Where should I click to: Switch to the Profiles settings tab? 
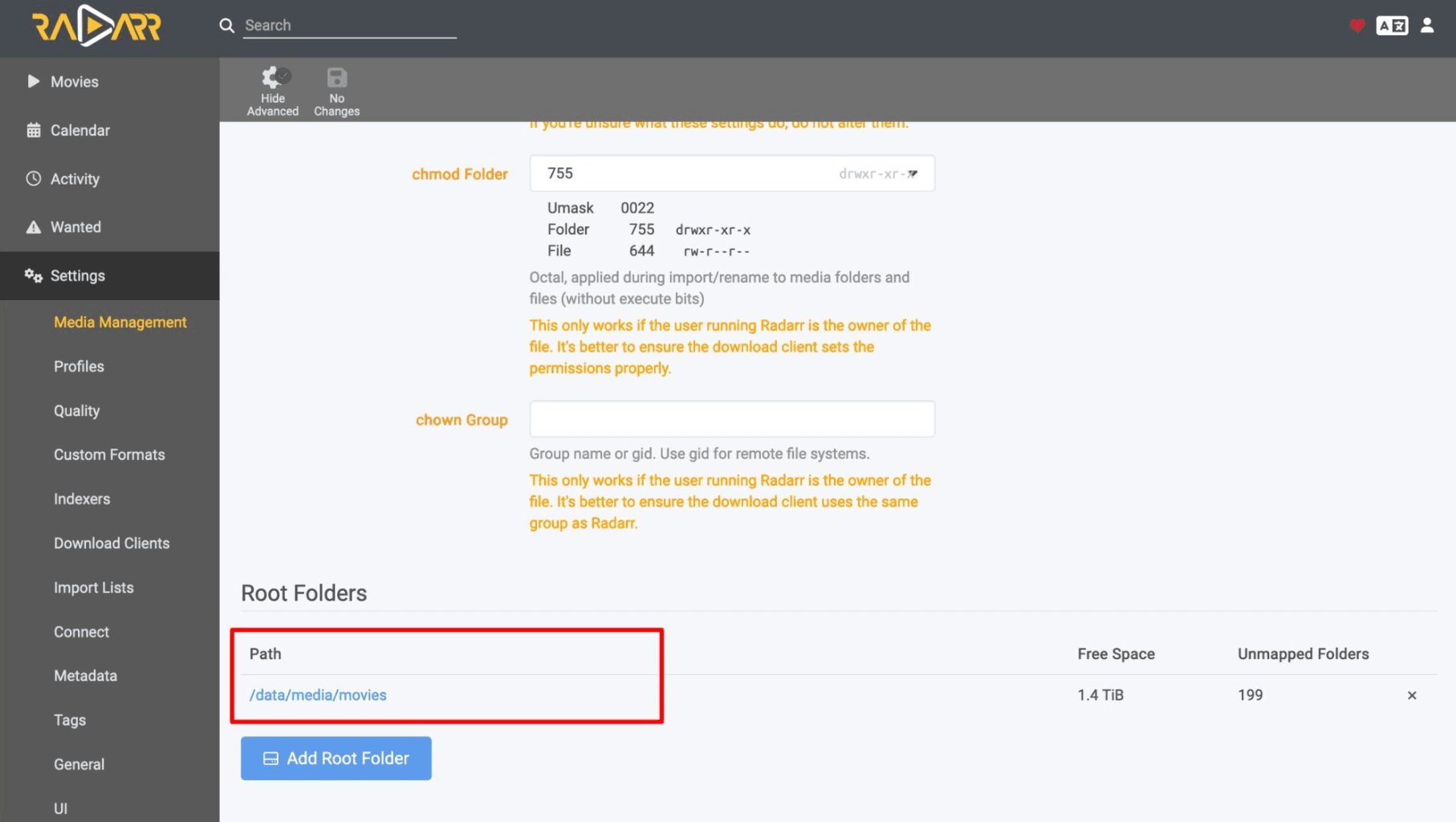78,366
